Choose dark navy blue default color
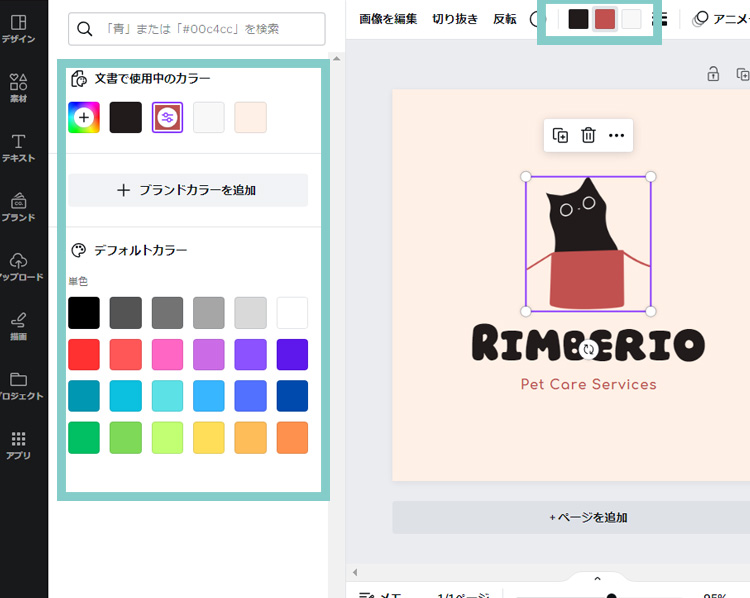The width and height of the screenshot is (750, 598). [x=292, y=396]
